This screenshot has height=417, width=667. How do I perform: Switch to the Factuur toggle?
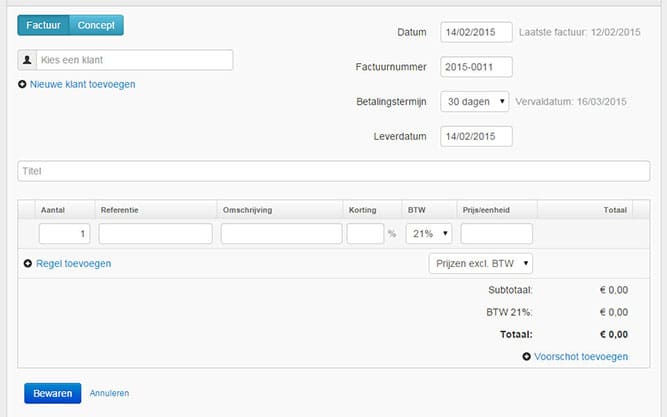tap(42, 25)
